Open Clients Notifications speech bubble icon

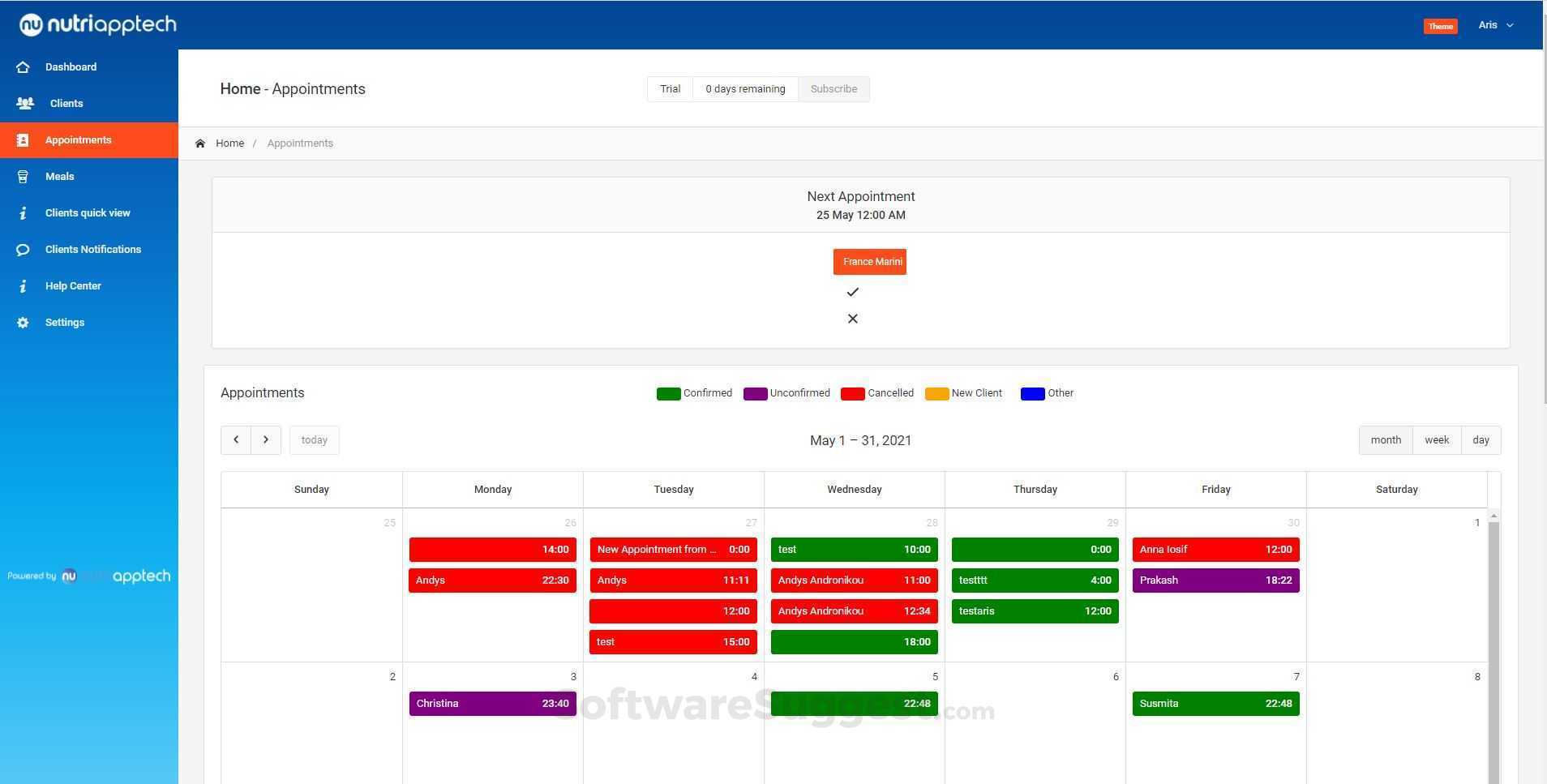click(x=23, y=250)
